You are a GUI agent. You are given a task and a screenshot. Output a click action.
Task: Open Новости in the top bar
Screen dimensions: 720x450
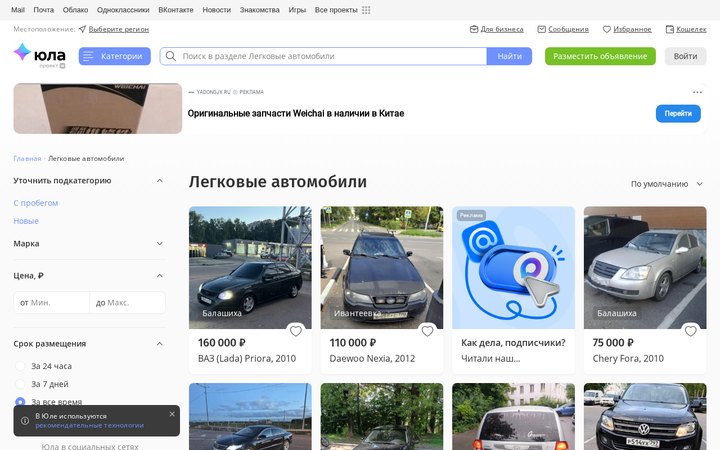pos(217,10)
